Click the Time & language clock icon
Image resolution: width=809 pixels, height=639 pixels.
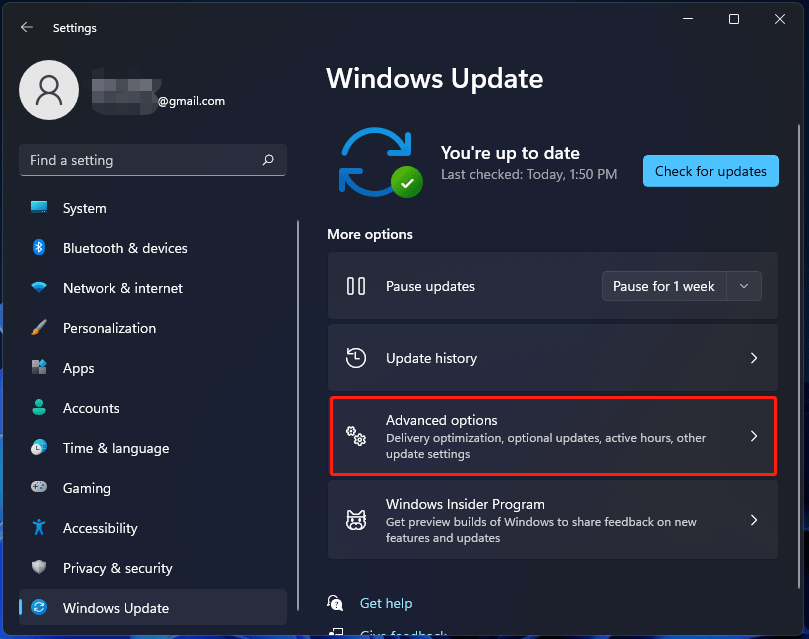coord(39,447)
